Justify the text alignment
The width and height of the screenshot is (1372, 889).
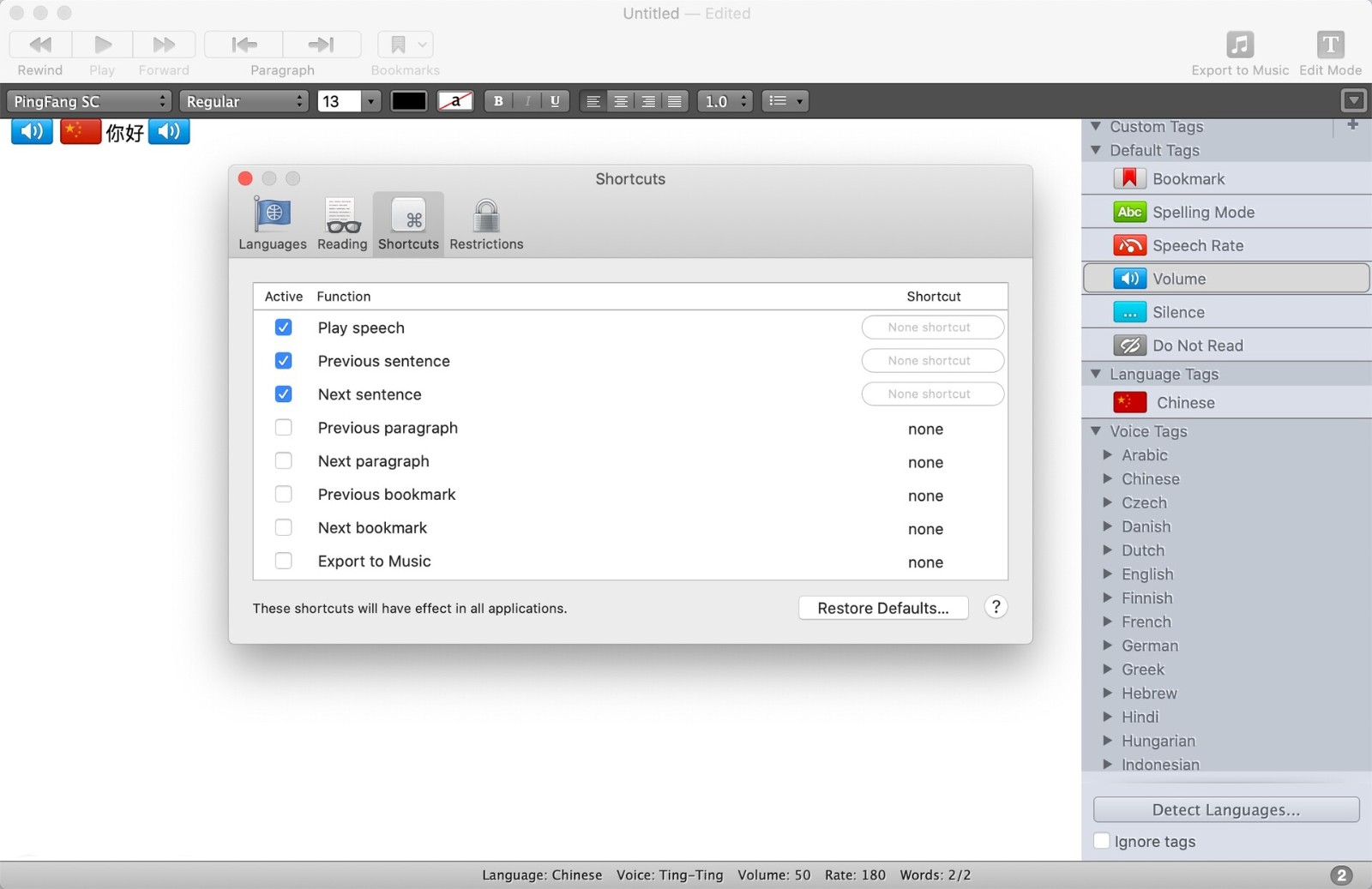click(x=676, y=101)
